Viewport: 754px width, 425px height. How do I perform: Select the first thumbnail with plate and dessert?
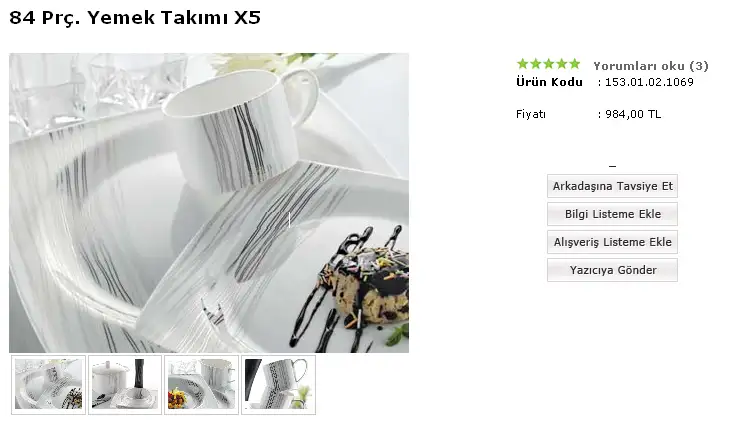pos(48,385)
